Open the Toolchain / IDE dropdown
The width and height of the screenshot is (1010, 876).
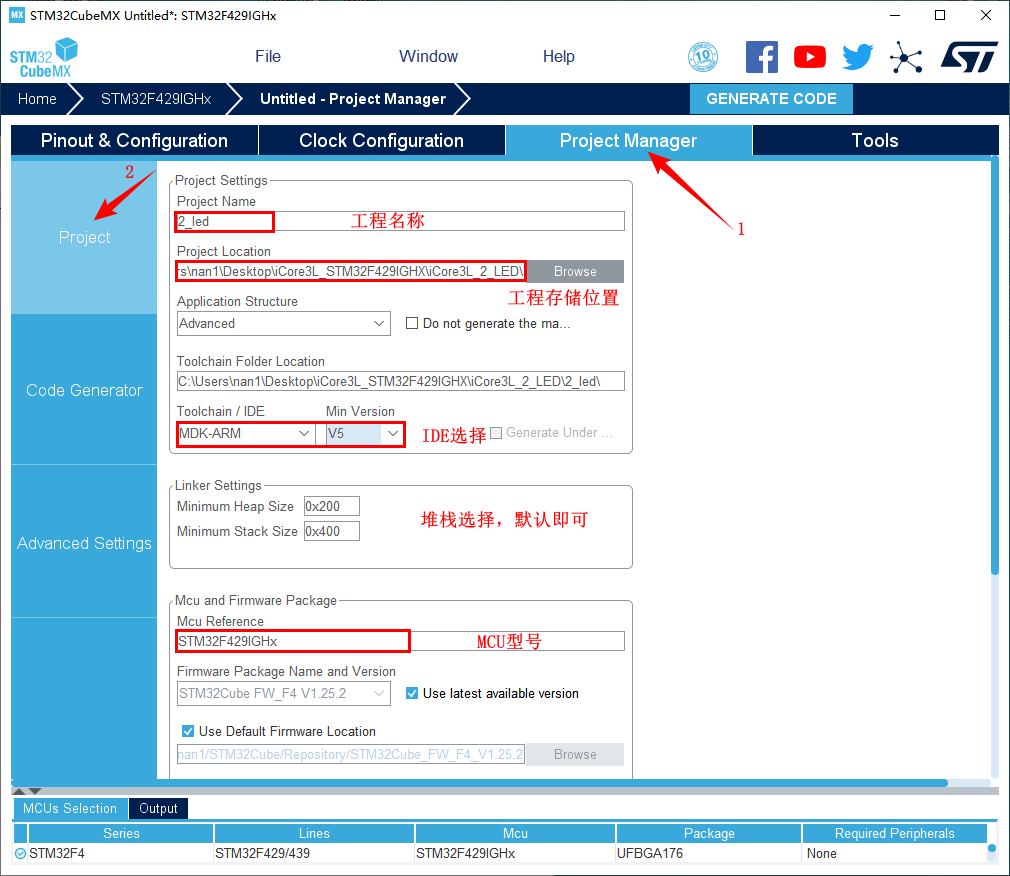pyautogui.click(x=246, y=433)
